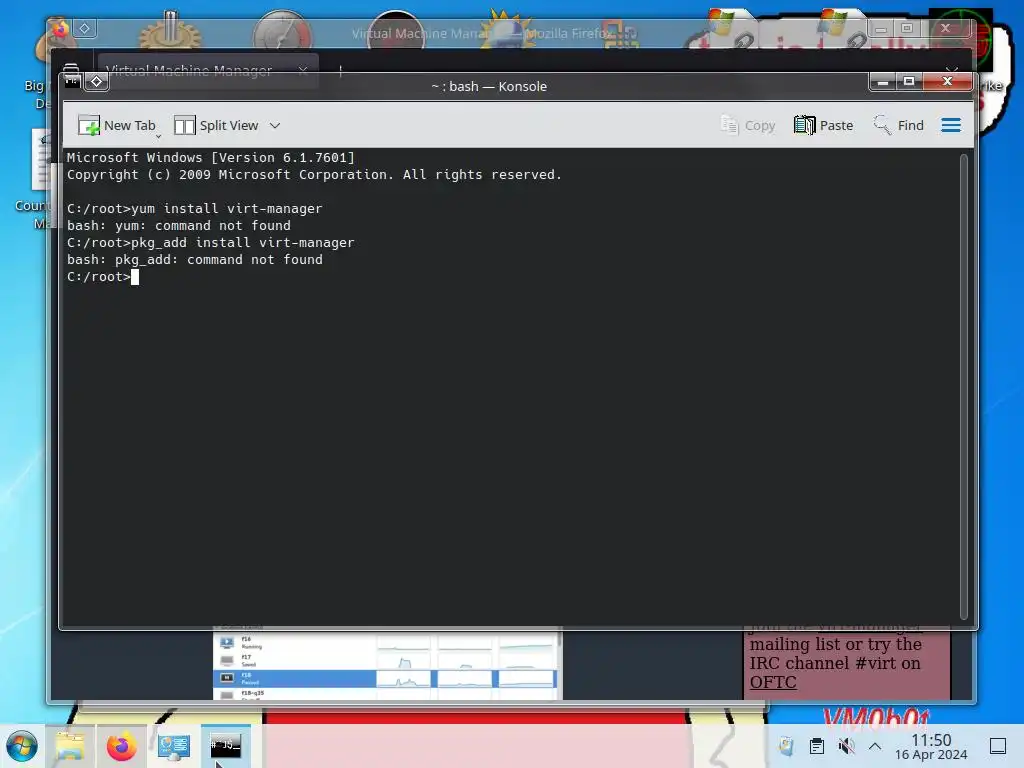
Task: Paste clipboard into the terminal
Action: 824,125
